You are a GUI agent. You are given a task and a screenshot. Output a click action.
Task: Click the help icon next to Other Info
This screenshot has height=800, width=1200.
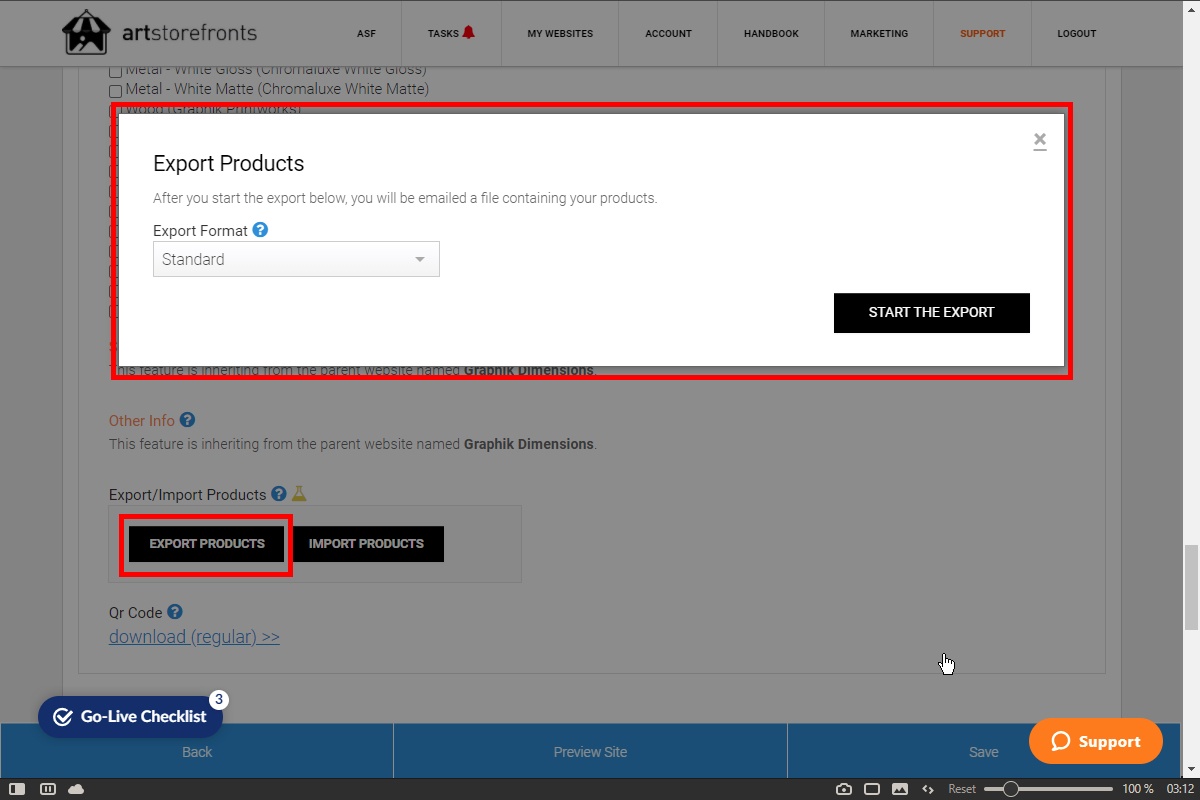[x=187, y=421]
